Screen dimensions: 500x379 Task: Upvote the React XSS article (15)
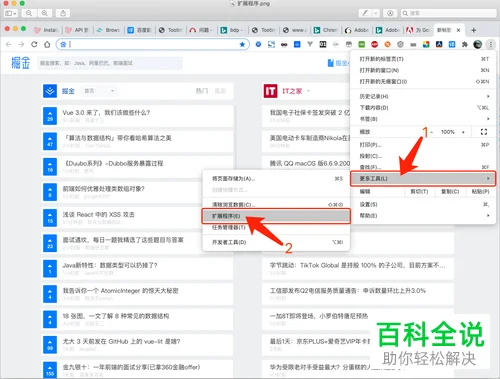[x=50, y=218]
